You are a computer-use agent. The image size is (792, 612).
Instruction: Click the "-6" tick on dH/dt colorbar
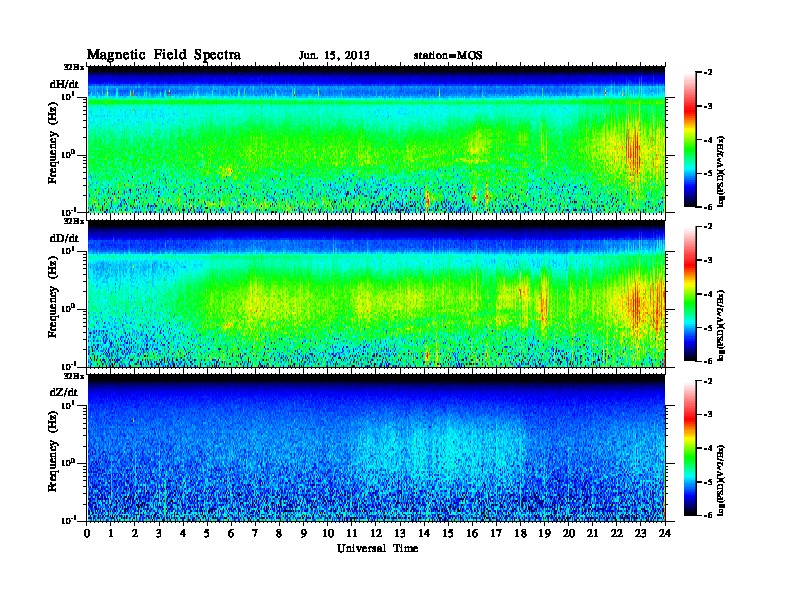pyautogui.click(x=708, y=207)
